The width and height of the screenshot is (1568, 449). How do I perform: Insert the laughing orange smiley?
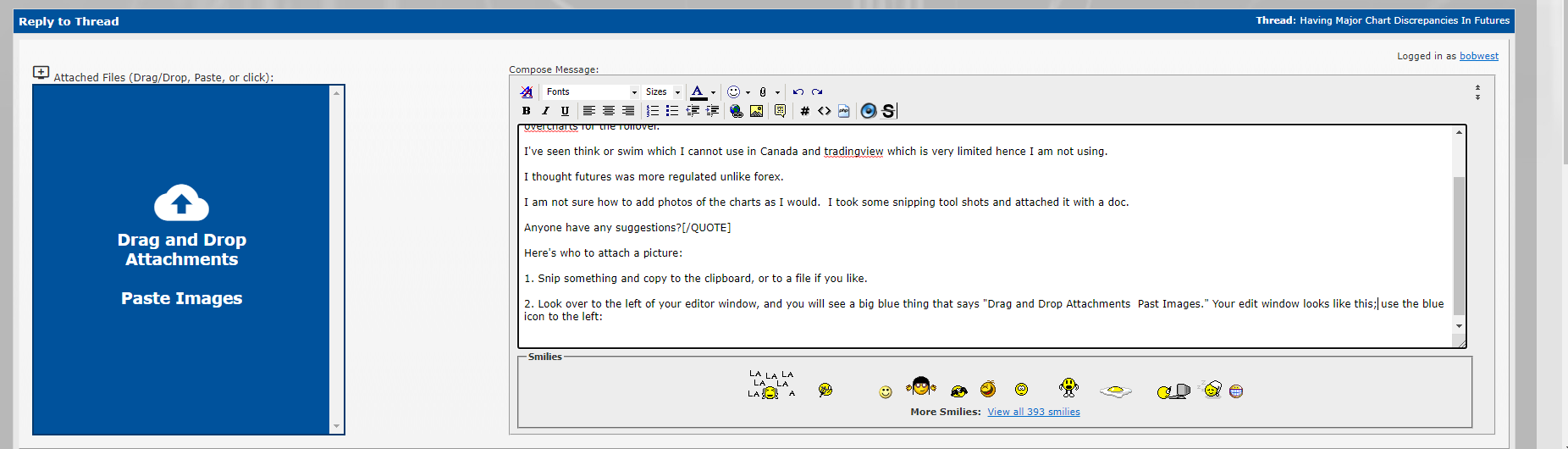(988, 389)
